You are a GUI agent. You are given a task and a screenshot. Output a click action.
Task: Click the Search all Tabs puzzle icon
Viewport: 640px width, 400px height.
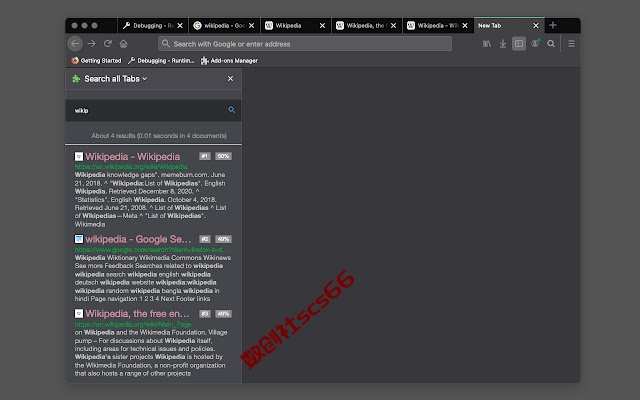click(x=76, y=78)
